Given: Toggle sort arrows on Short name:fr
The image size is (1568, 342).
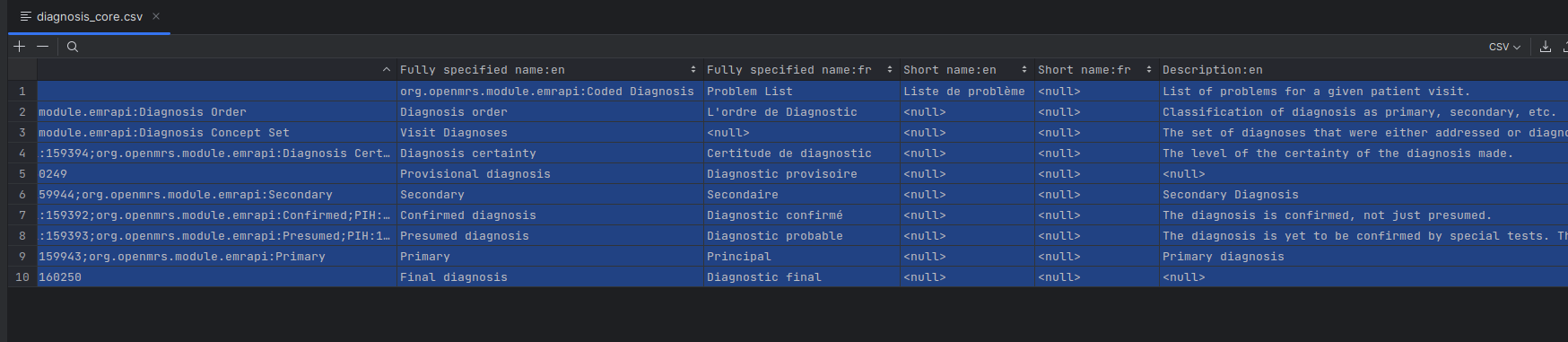Looking at the screenshot, I should (x=1149, y=70).
